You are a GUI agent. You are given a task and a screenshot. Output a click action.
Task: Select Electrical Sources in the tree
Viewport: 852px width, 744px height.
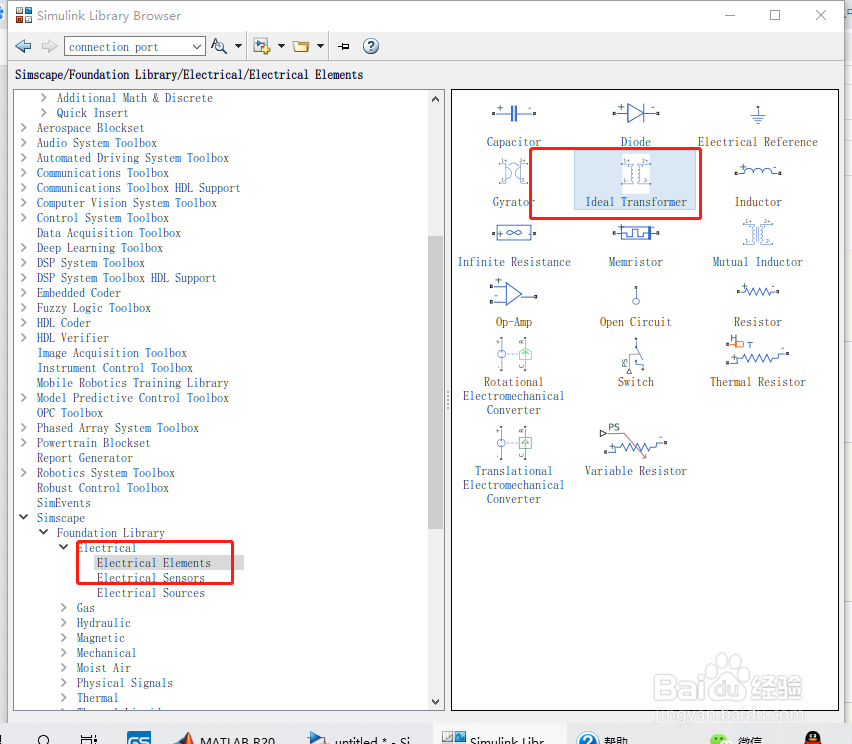[x=151, y=593]
